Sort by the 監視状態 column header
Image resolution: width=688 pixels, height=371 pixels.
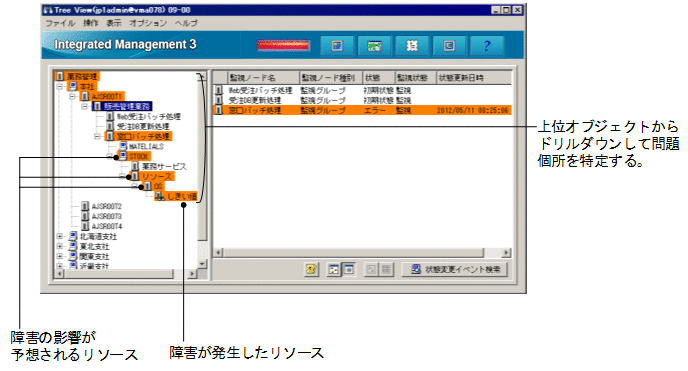click(415, 78)
